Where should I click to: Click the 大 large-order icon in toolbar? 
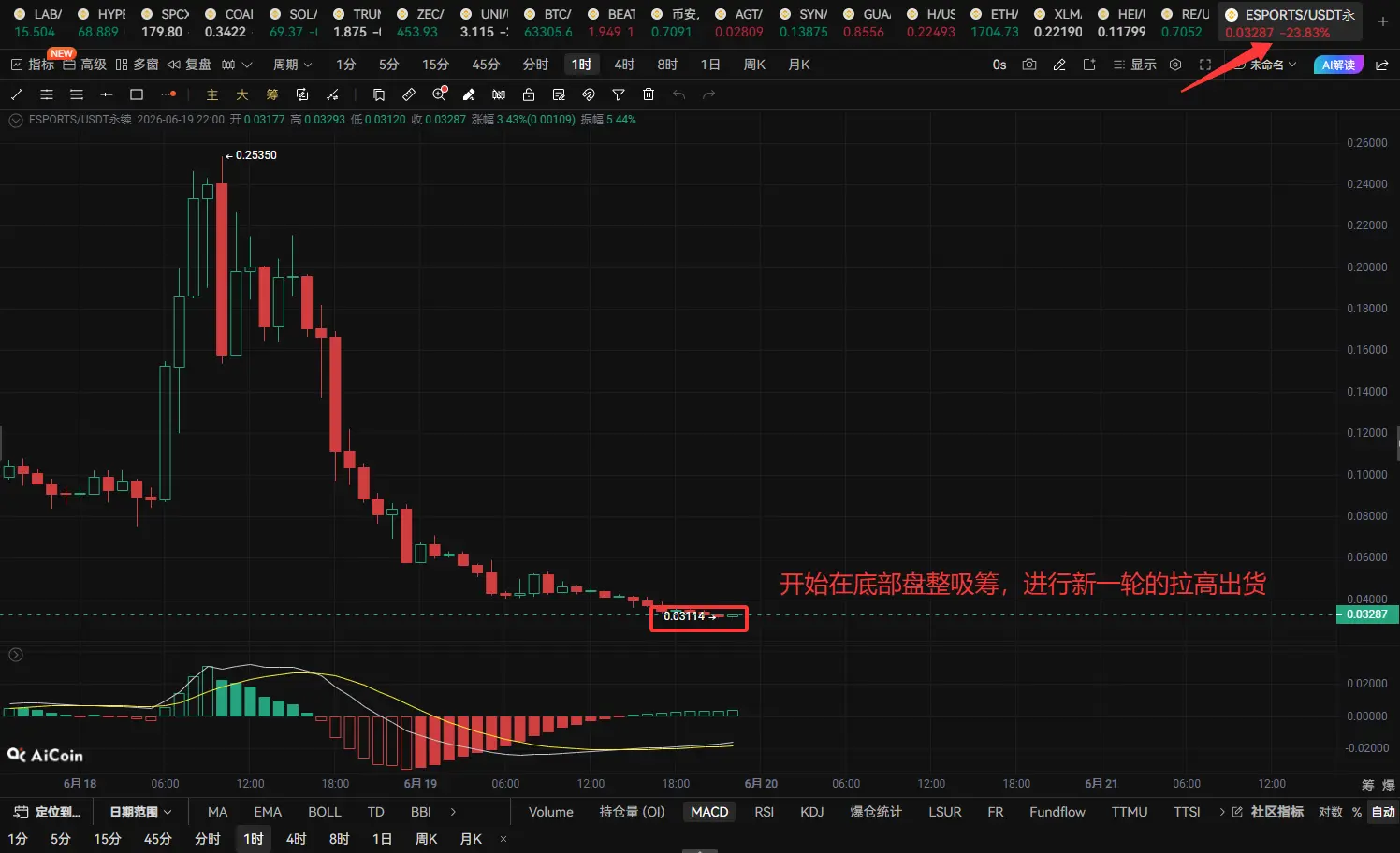242,94
